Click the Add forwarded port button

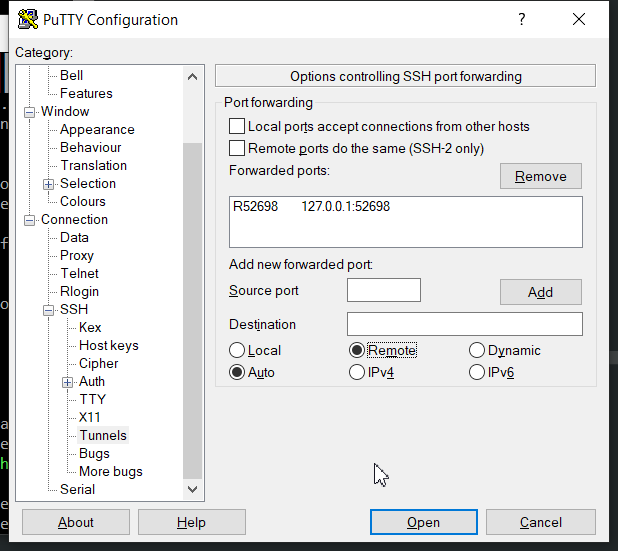(541, 292)
